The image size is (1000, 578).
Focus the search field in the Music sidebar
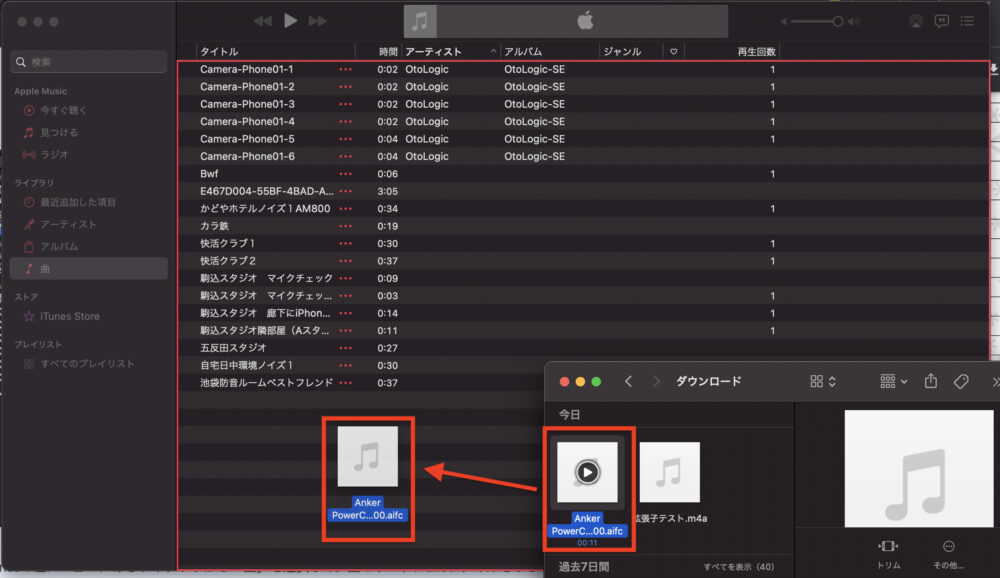(x=89, y=62)
